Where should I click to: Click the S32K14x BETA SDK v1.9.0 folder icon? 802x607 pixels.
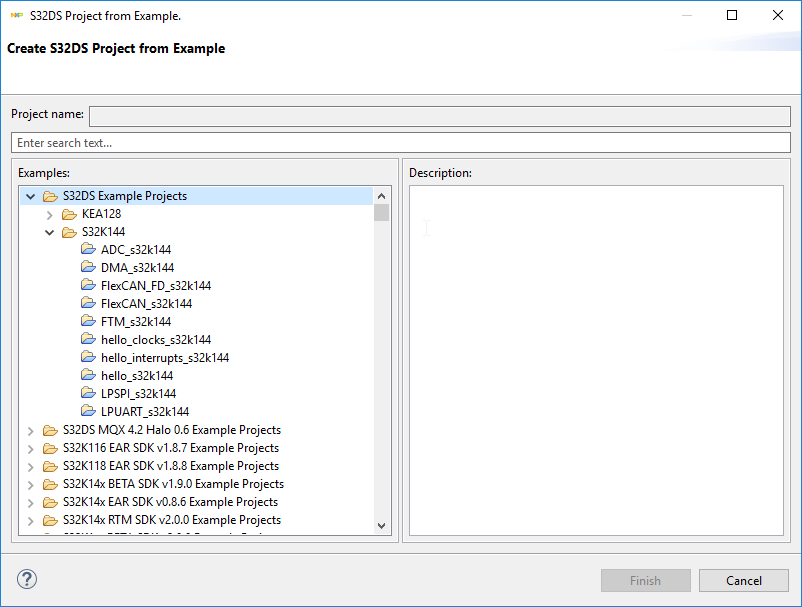(50, 484)
